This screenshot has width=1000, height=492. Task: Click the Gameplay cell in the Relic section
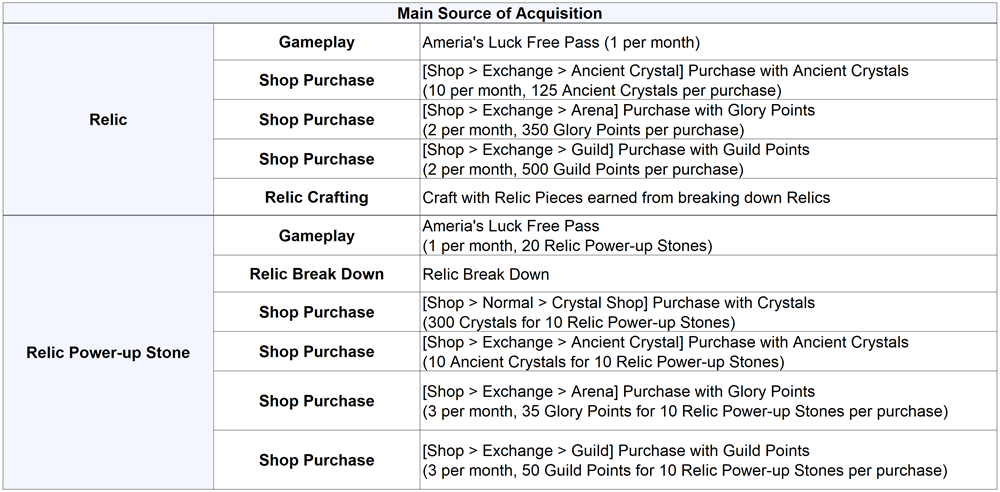[316, 43]
